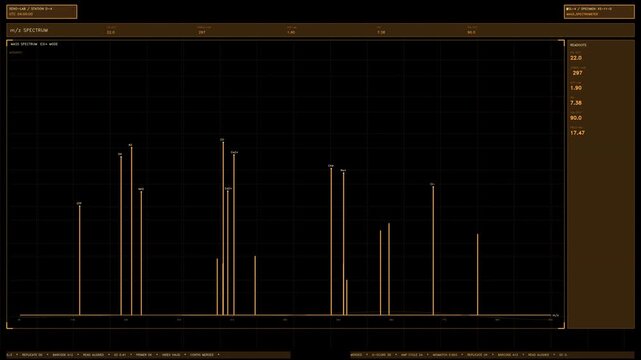641x360 pixels.
Task: Select the shortest peak in the spectrum
Action: 347,297
